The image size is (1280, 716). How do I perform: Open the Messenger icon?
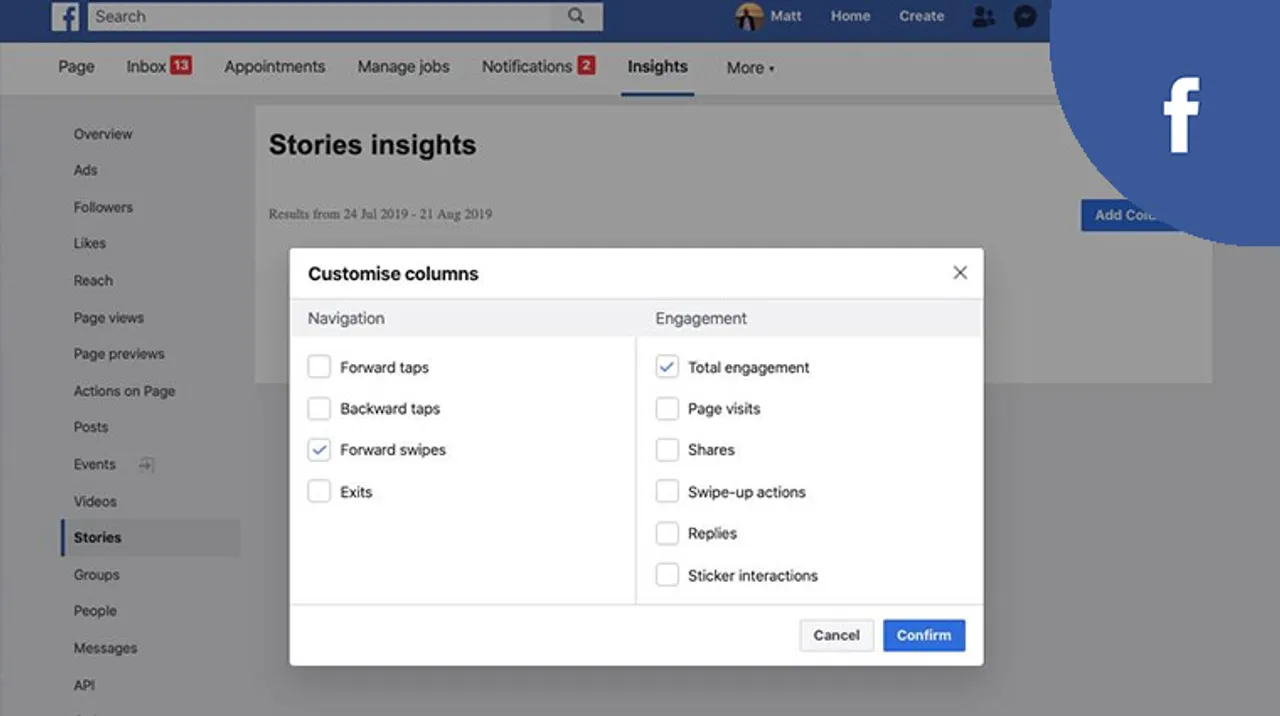click(x=1025, y=16)
